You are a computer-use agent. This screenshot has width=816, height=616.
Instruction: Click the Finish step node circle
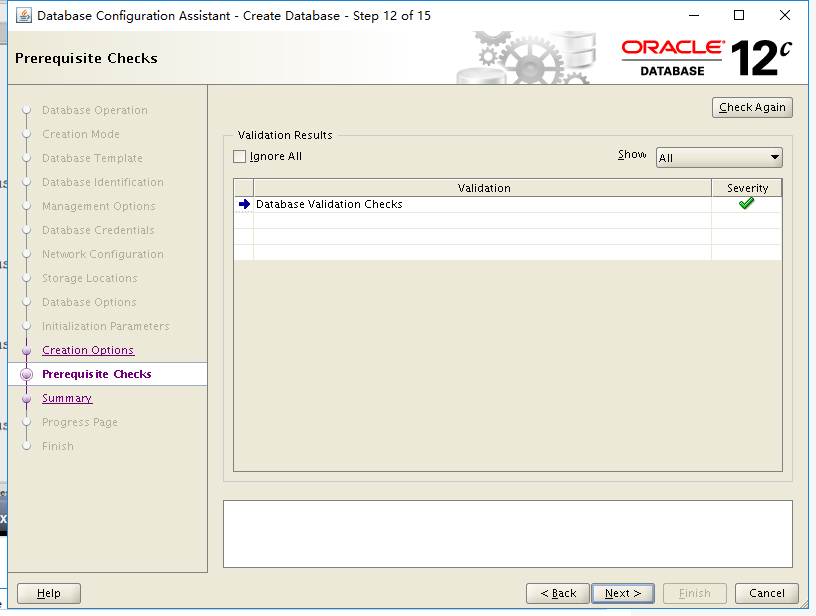click(28, 446)
